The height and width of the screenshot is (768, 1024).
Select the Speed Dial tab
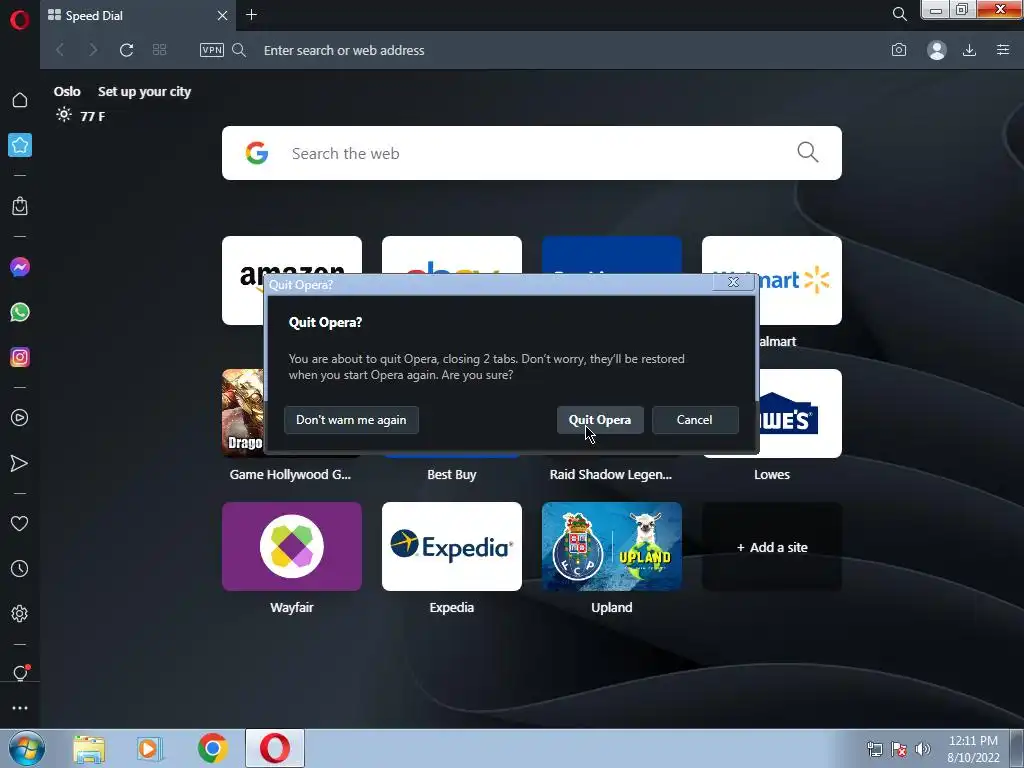click(138, 15)
